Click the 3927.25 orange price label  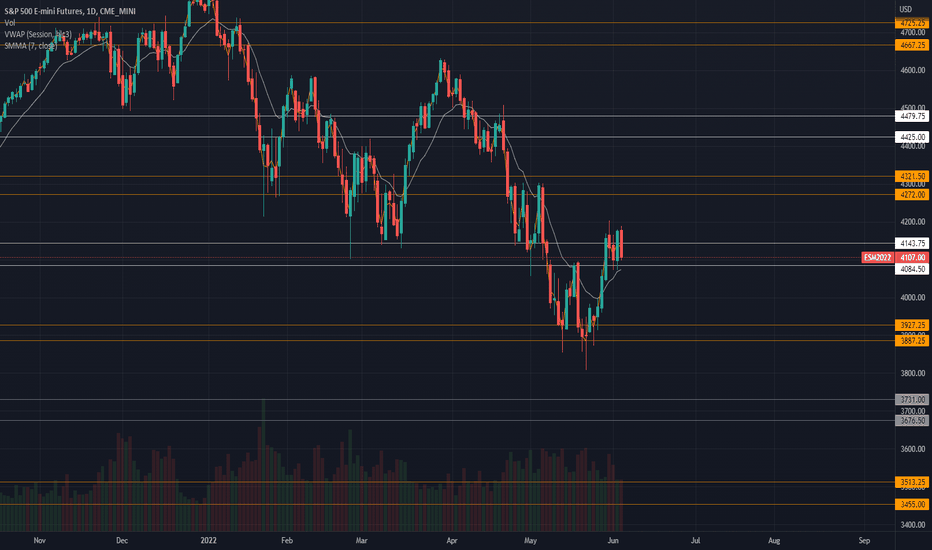912,325
